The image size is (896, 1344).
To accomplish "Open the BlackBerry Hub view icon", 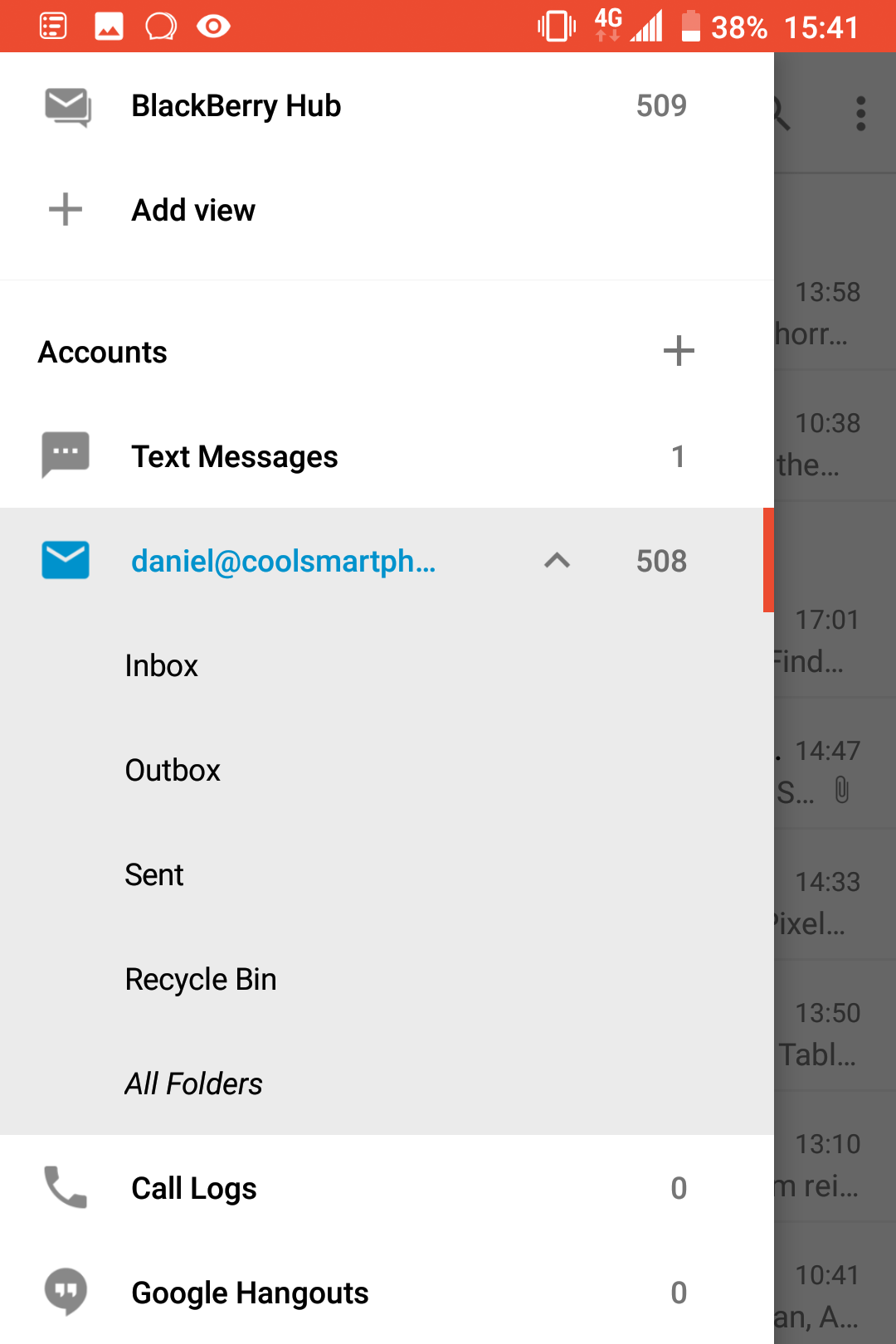I will (67, 106).
